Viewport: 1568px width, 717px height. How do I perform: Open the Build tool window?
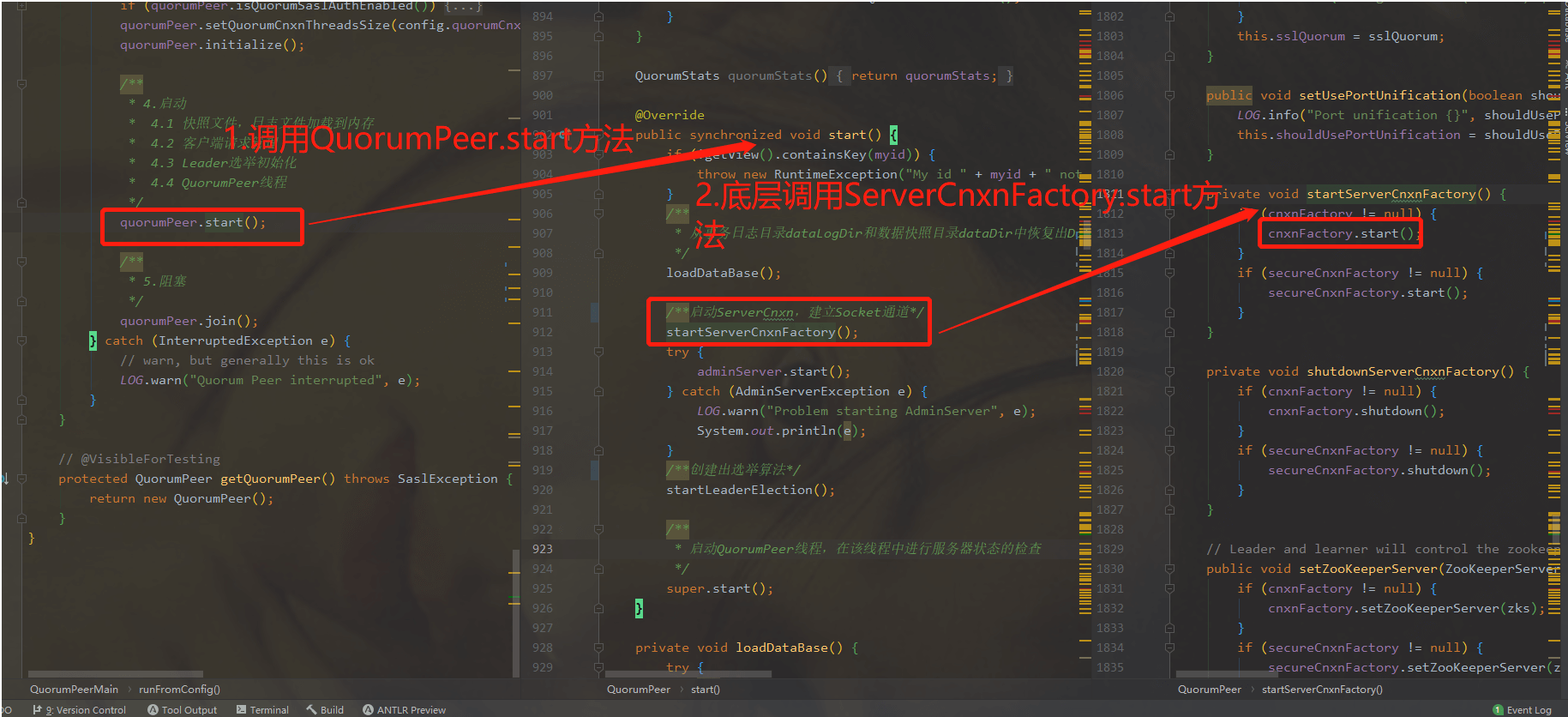pyautogui.click(x=325, y=709)
